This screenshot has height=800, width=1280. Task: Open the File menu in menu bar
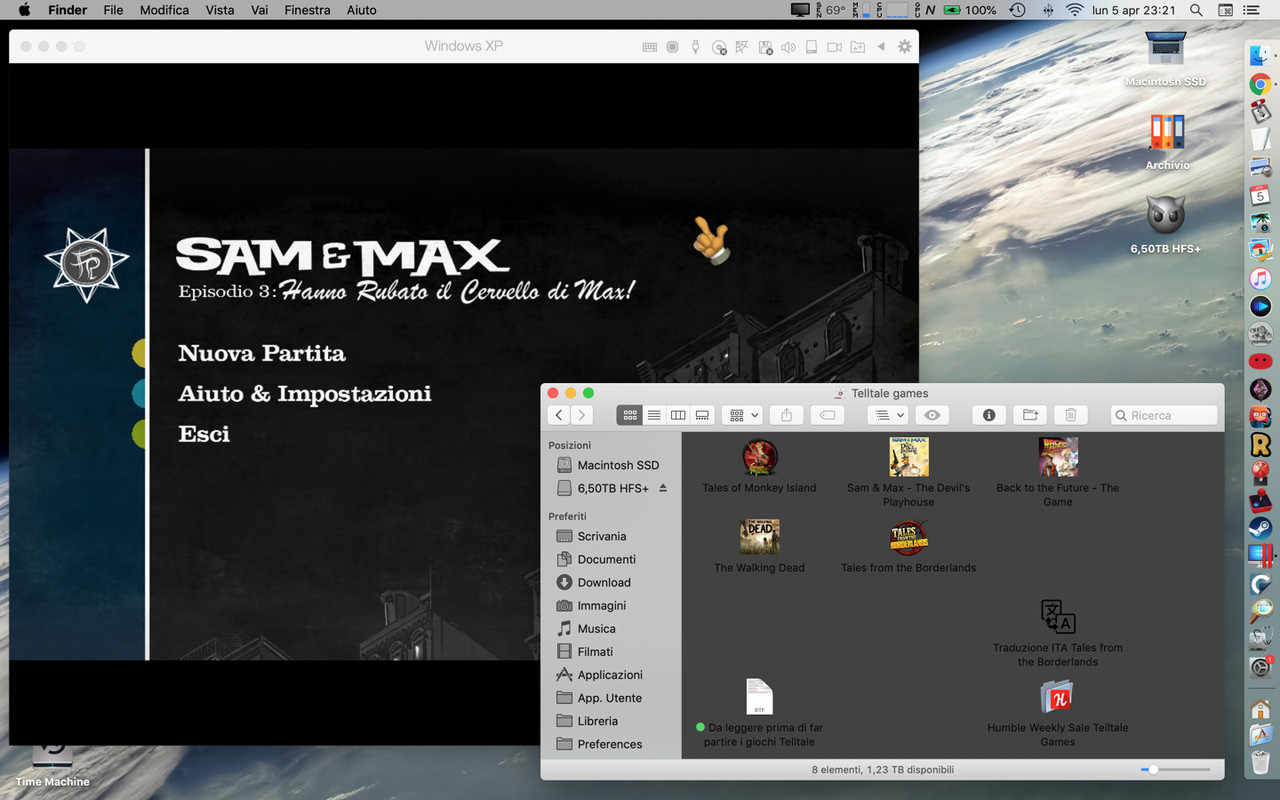tap(113, 10)
